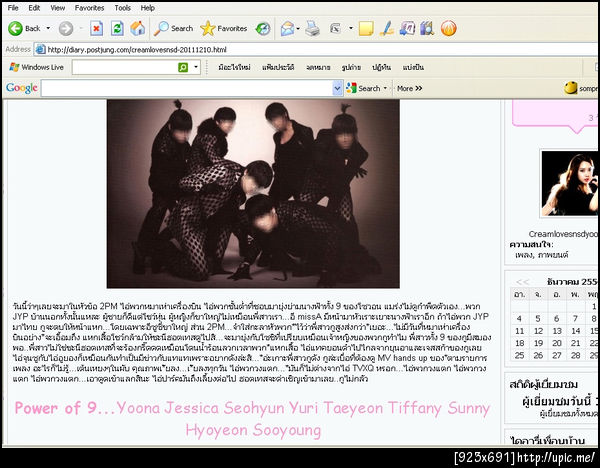Open Favorites star button
The height and width of the screenshot is (468, 600).
pyautogui.click(x=224, y=28)
